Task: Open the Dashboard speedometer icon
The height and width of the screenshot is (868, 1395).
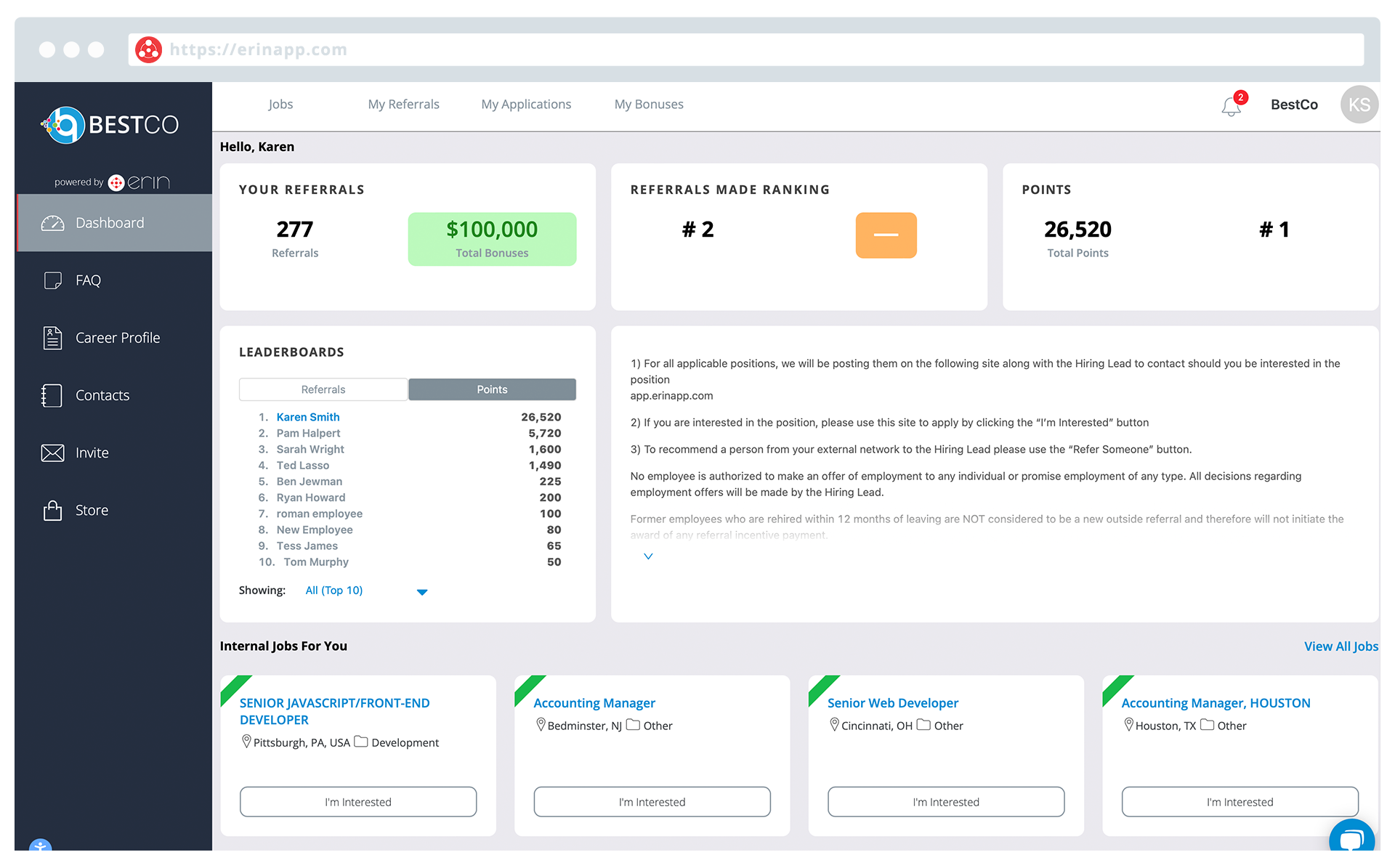Action: tap(52, 223)
